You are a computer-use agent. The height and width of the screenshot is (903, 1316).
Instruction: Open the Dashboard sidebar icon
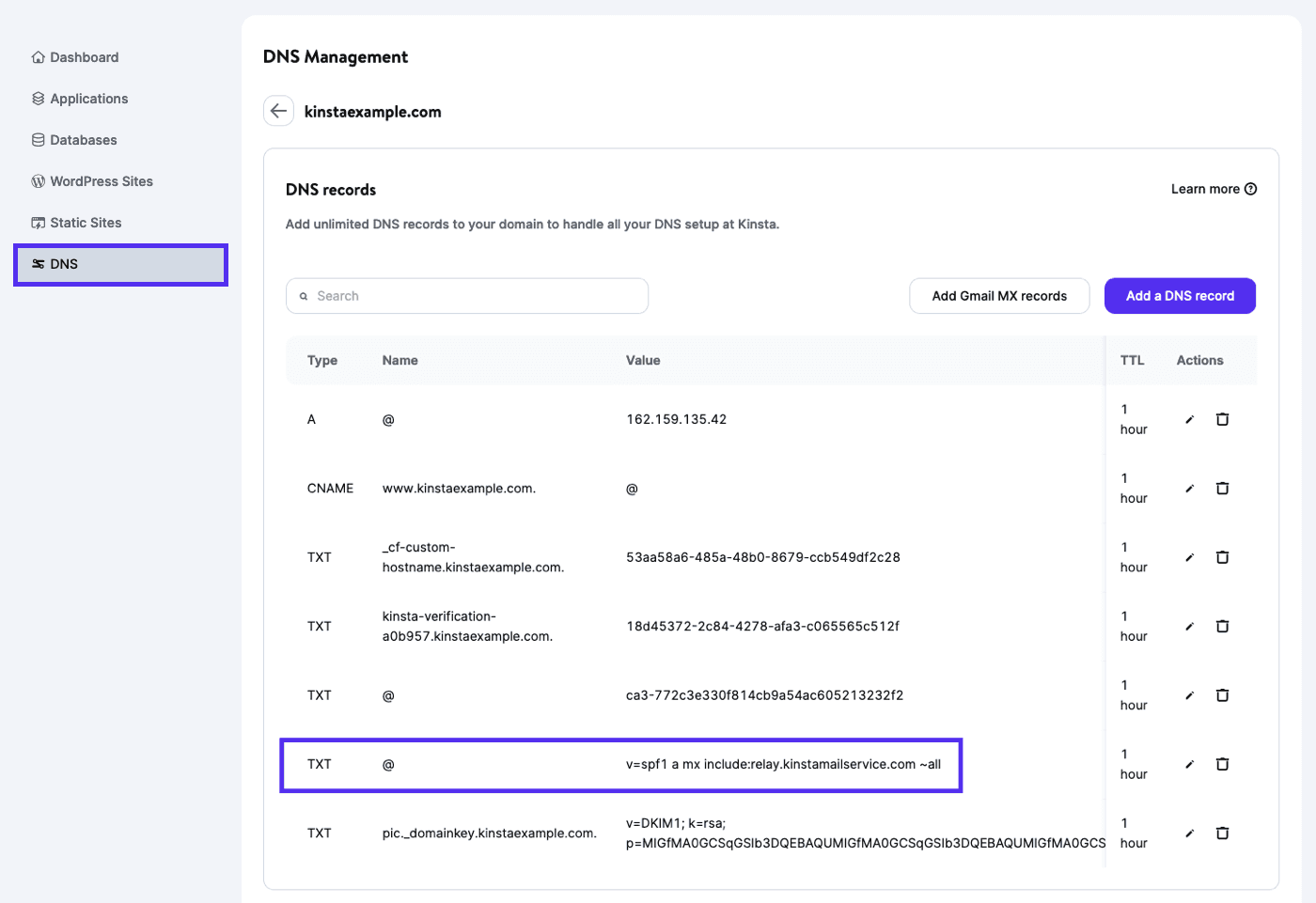click(38, 56)
